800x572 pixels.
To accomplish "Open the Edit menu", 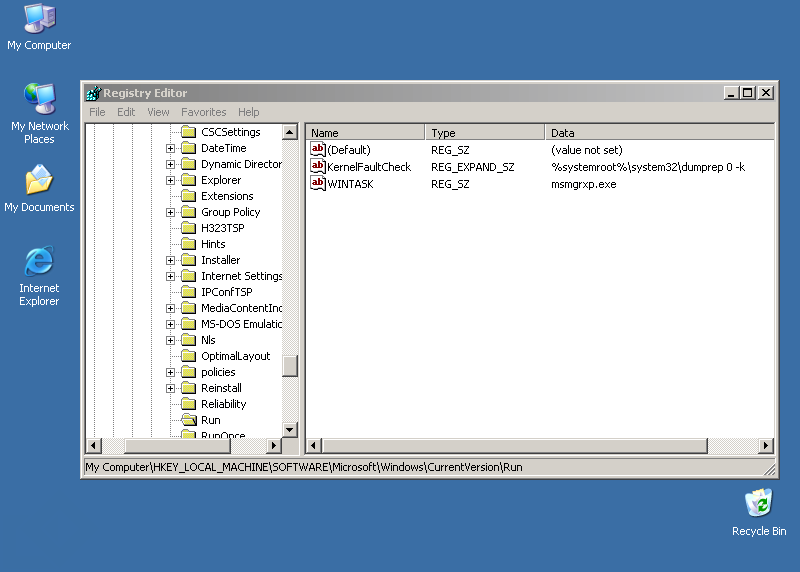I will 126,112.
